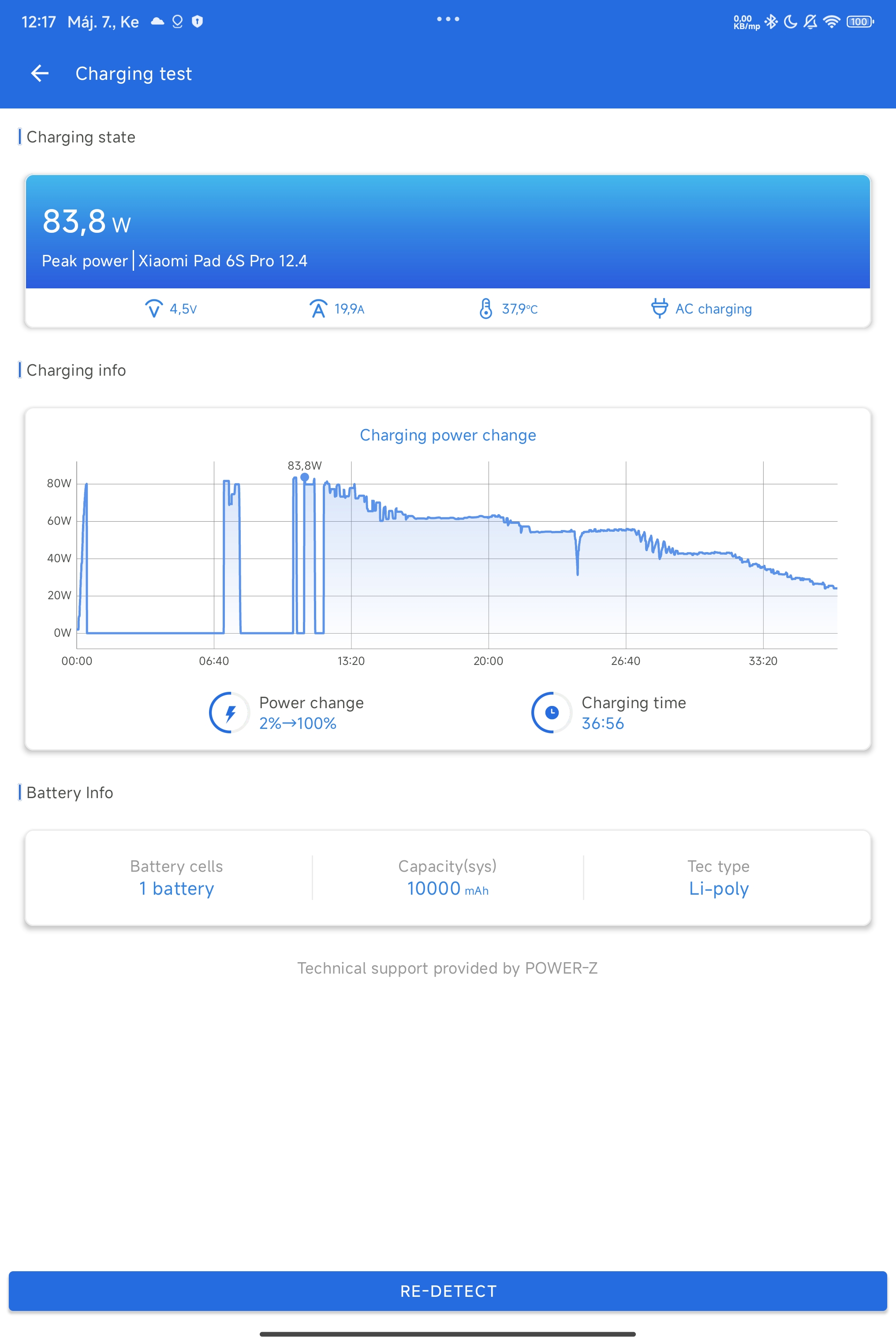
Task: Tap the 19,9A current value
Action: tap(349, 309)
